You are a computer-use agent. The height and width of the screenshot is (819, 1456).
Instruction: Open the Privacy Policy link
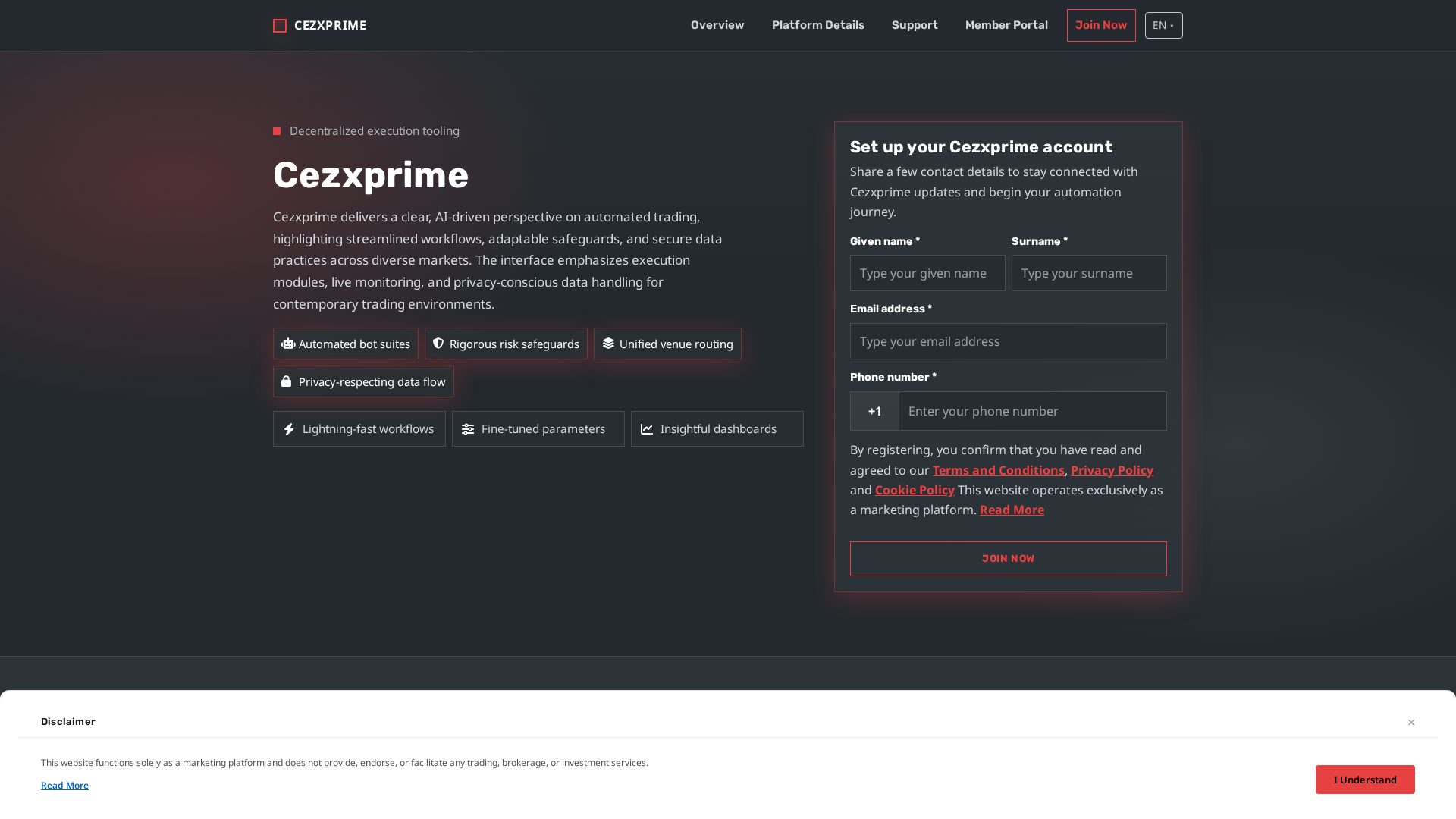point(1112,470)
